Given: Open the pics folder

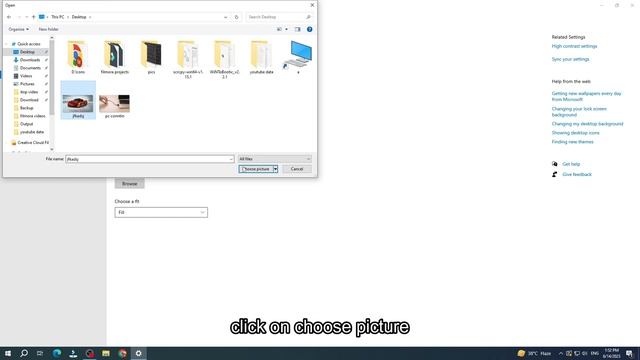Looking at the screenshot, I should click(x=151, y=57).
